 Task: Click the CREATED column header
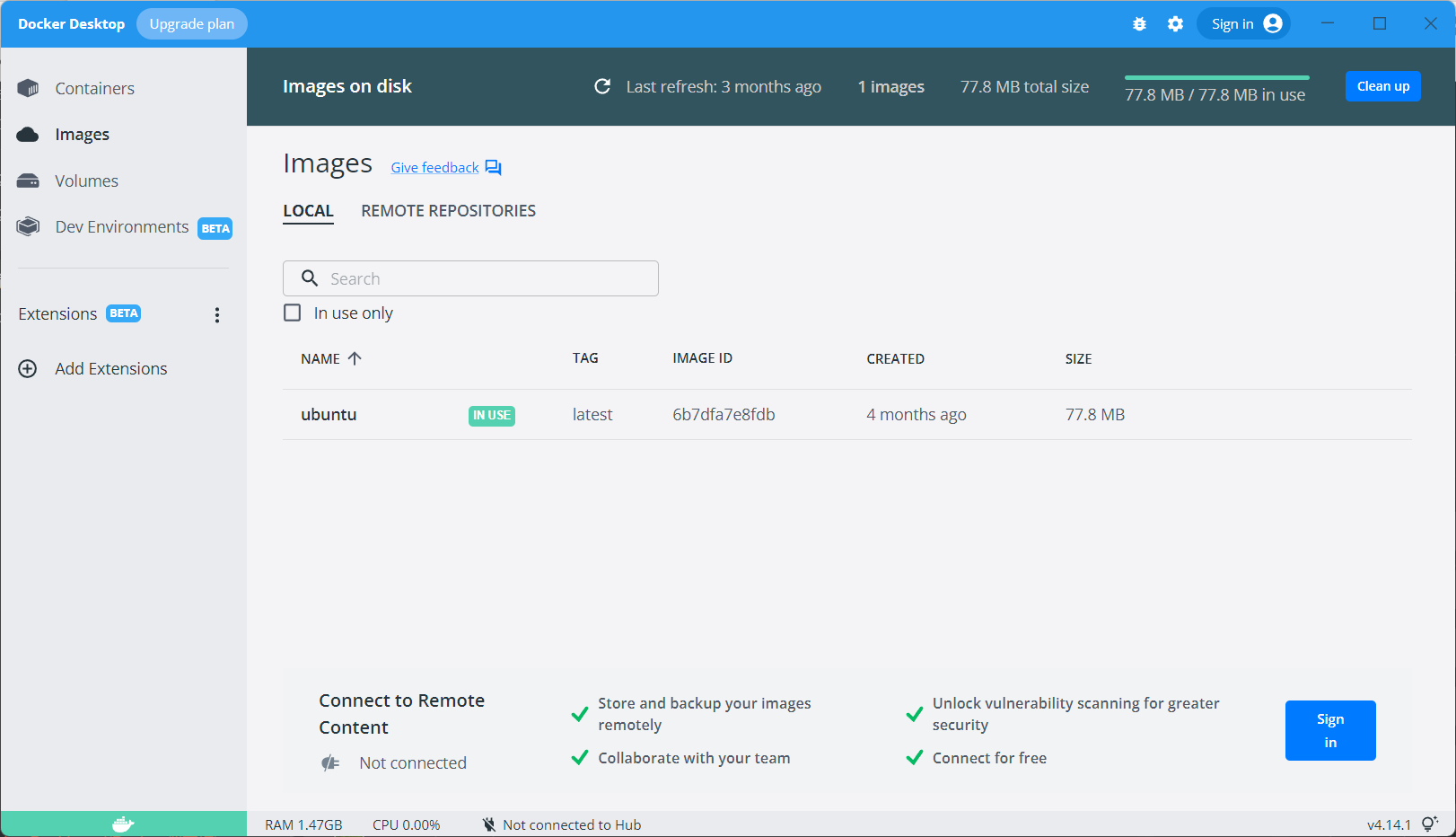895,358
